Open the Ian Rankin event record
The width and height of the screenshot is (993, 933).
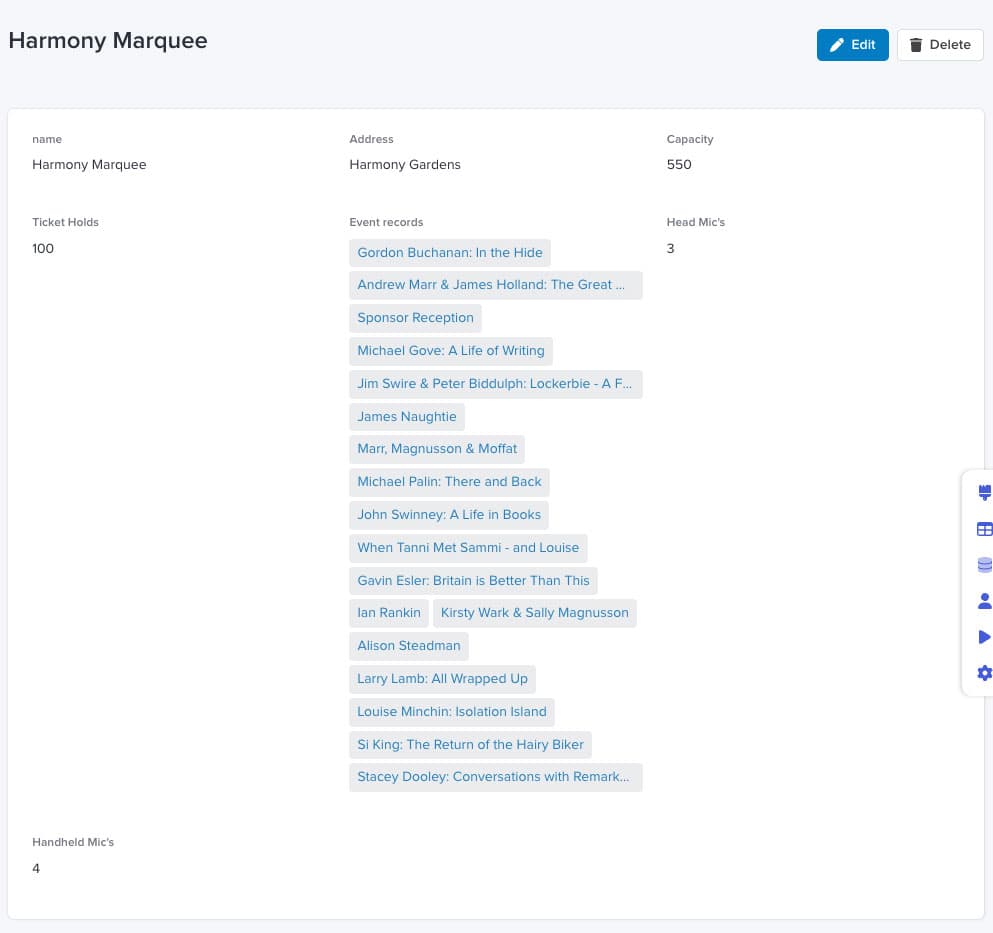(x=389, y=613)
